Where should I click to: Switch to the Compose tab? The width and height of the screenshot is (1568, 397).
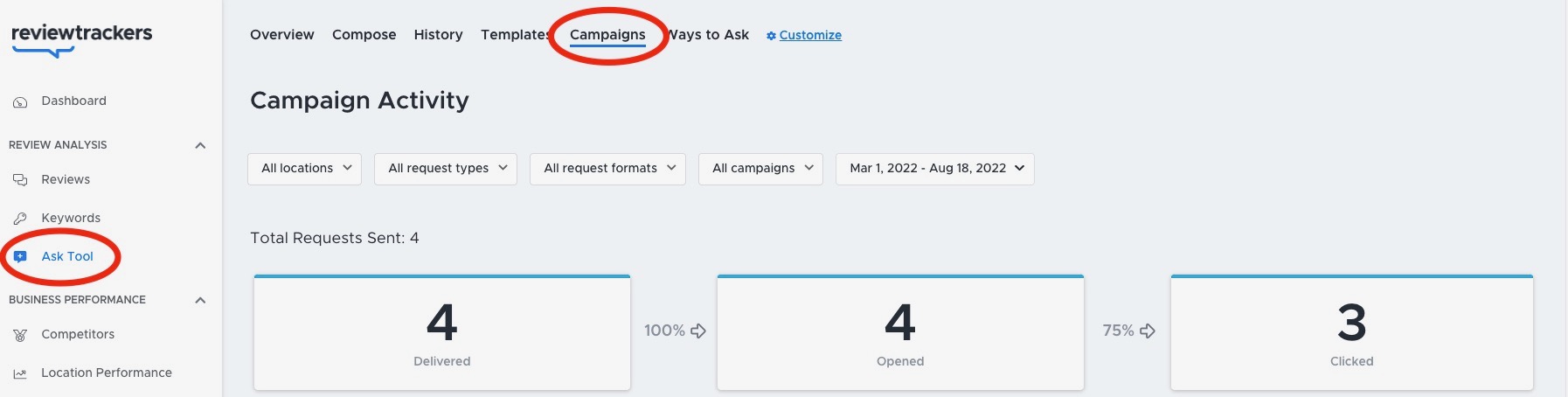(x=364, y=35)
